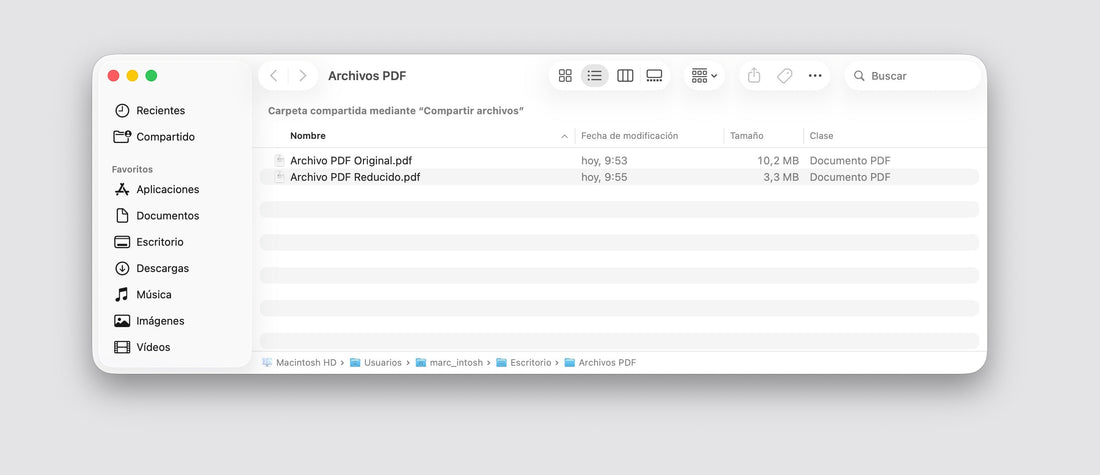Sort by the Tamaño column header

(x=746, y=135)
